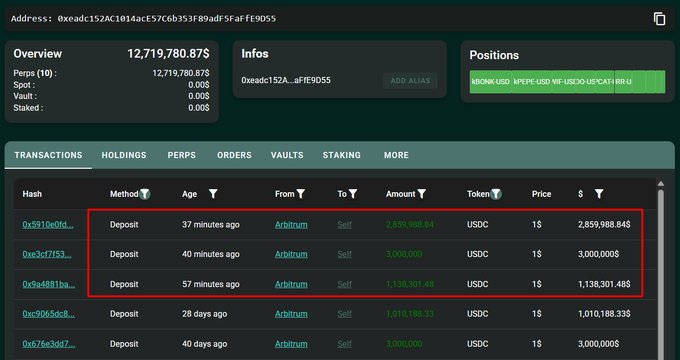Viewport: 680px width, 360px height.
Task: Click the Price column header
Action: (541, 194)
